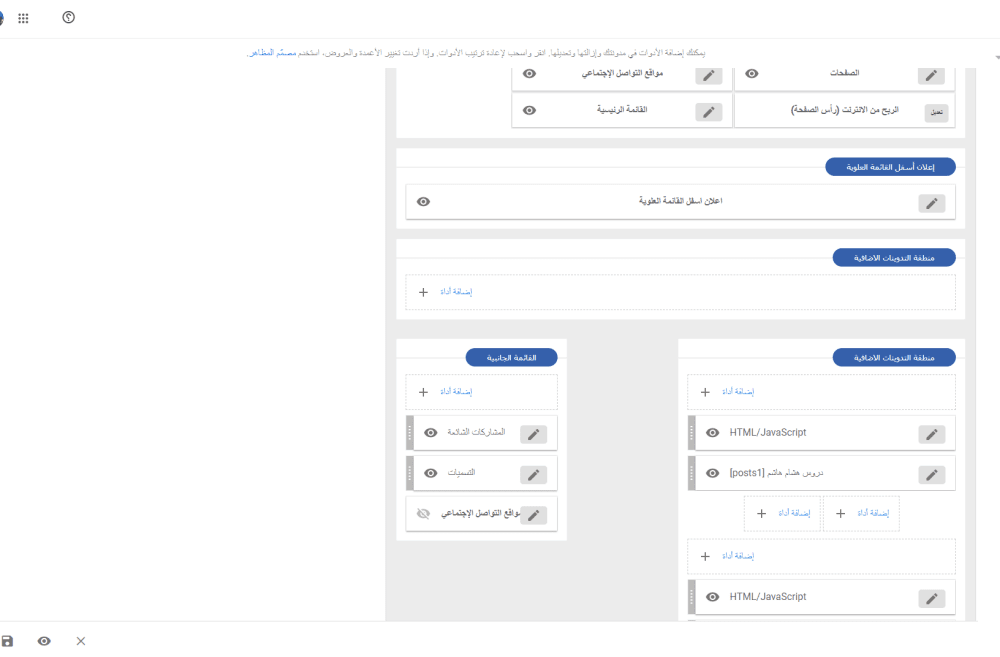Open editor for اعلان اسفل القائمة العلوية gadget

tap(931, 203)
